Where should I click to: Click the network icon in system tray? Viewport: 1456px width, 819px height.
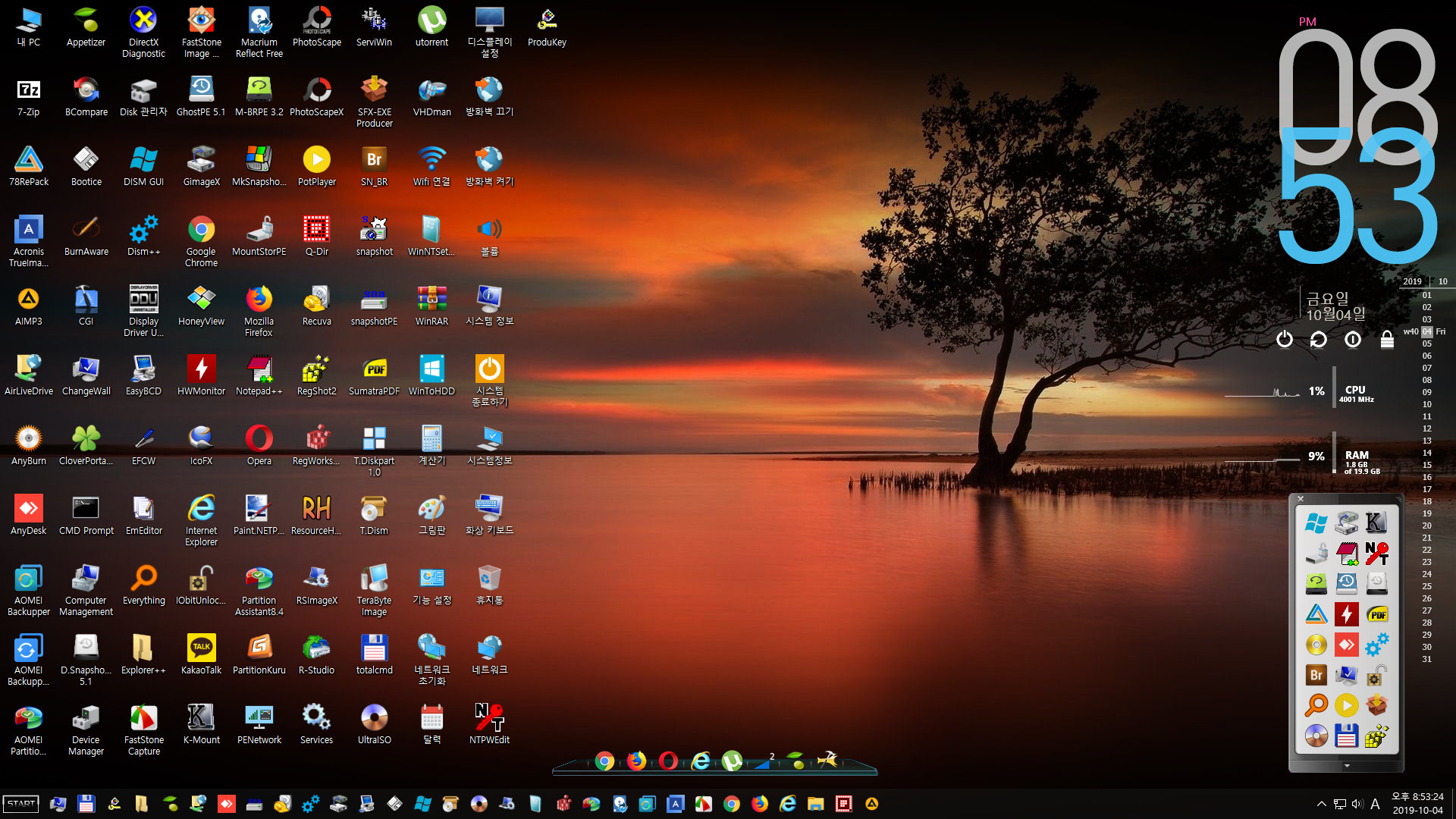coord(1340,804)
